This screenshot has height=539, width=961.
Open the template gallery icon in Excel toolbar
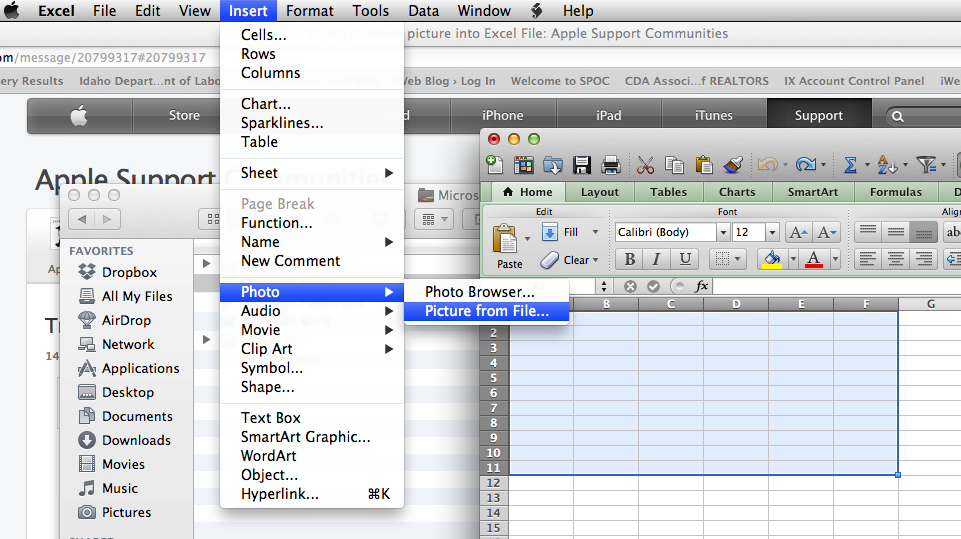coord(523,164)
